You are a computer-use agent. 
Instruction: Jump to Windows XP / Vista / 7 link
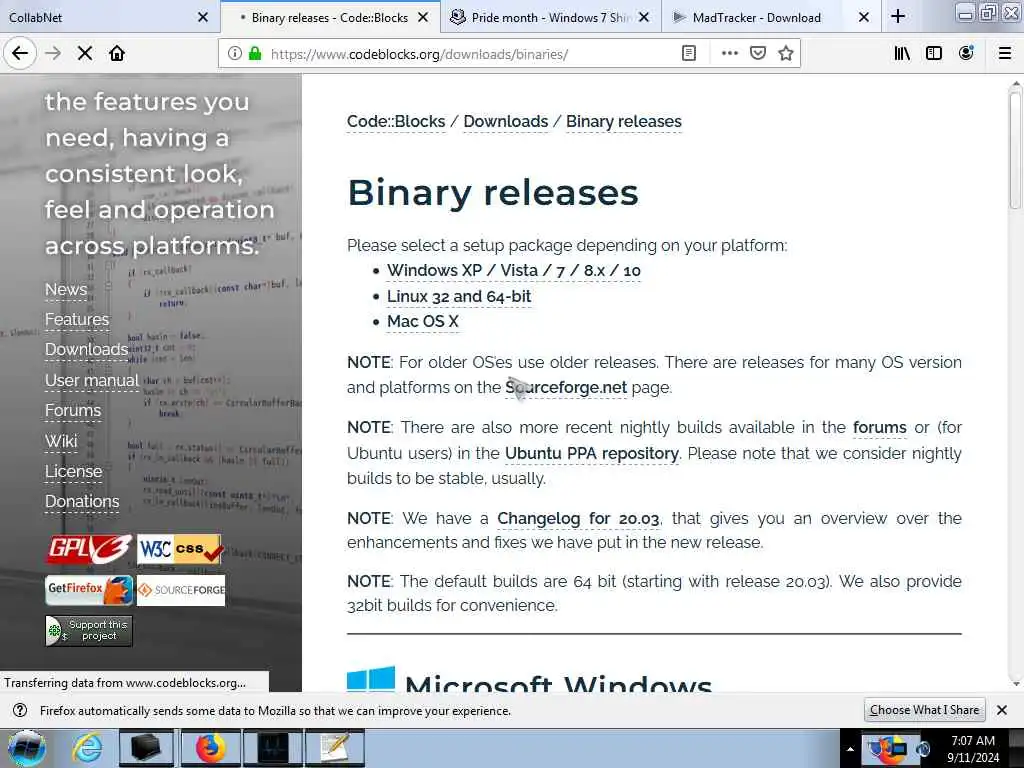click(513, 270)
